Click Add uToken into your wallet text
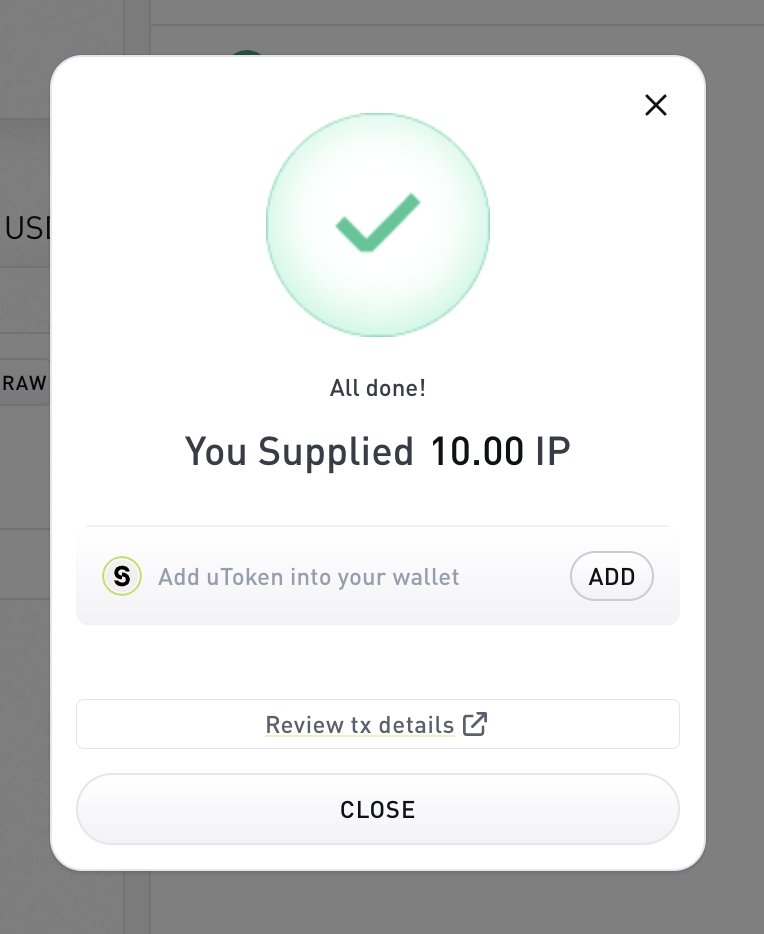This screenshot has width=764, height=934. [x=308, y=577]
